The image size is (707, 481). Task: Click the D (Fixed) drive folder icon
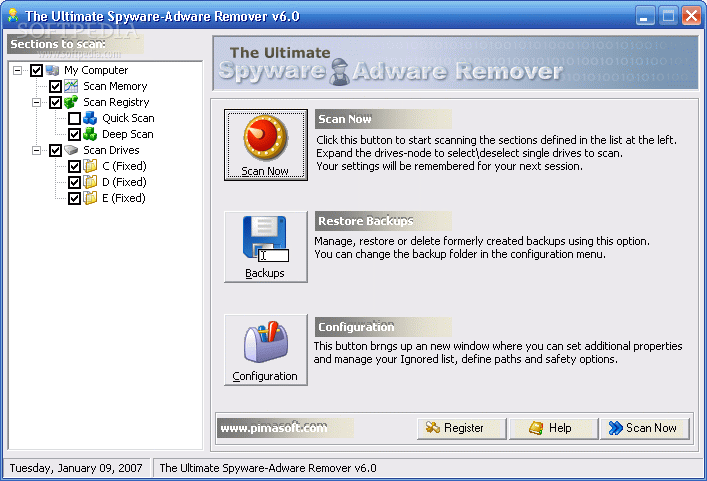(90, 182)
